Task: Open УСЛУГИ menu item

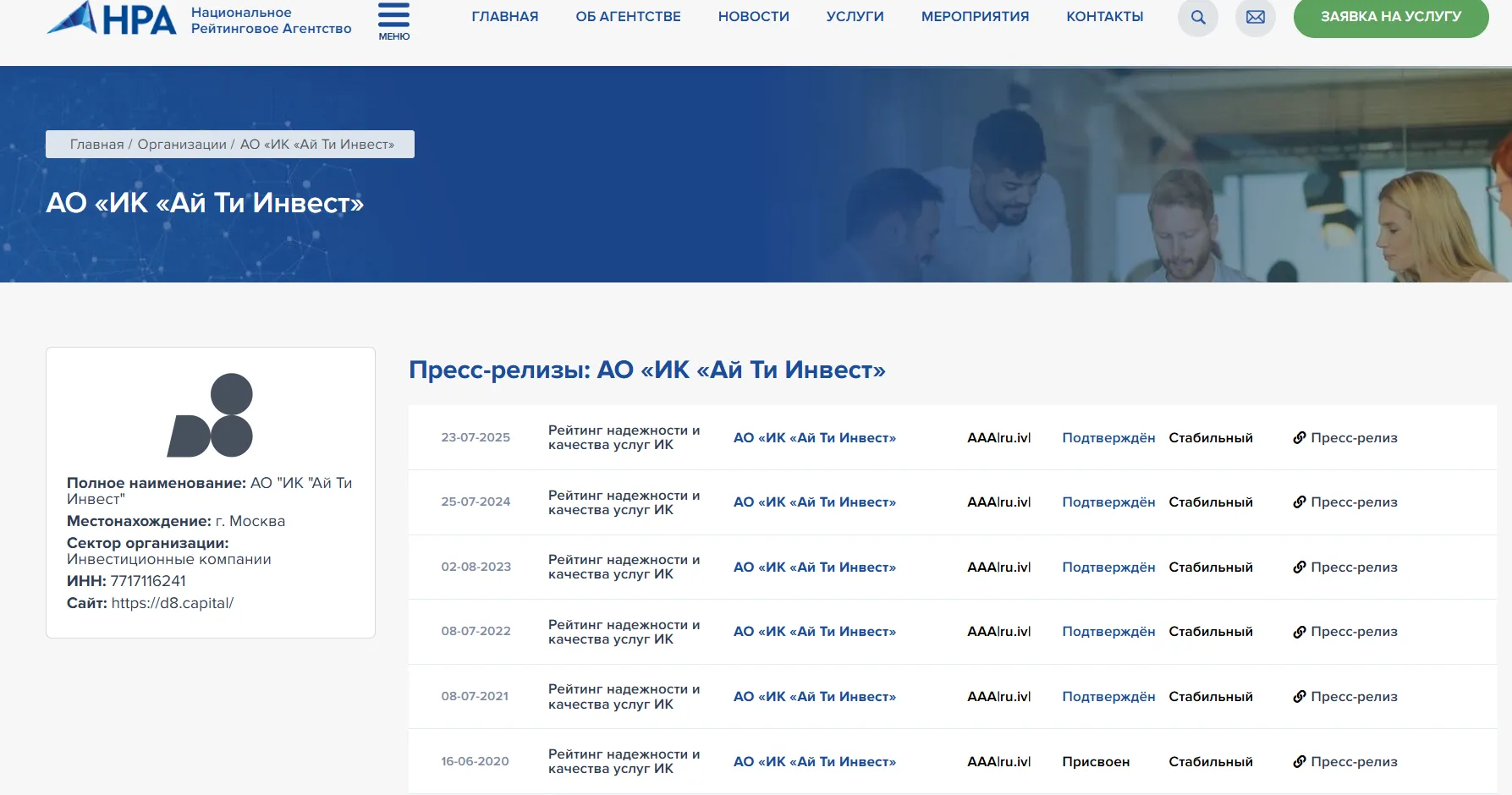Action: tap(855, 16)
